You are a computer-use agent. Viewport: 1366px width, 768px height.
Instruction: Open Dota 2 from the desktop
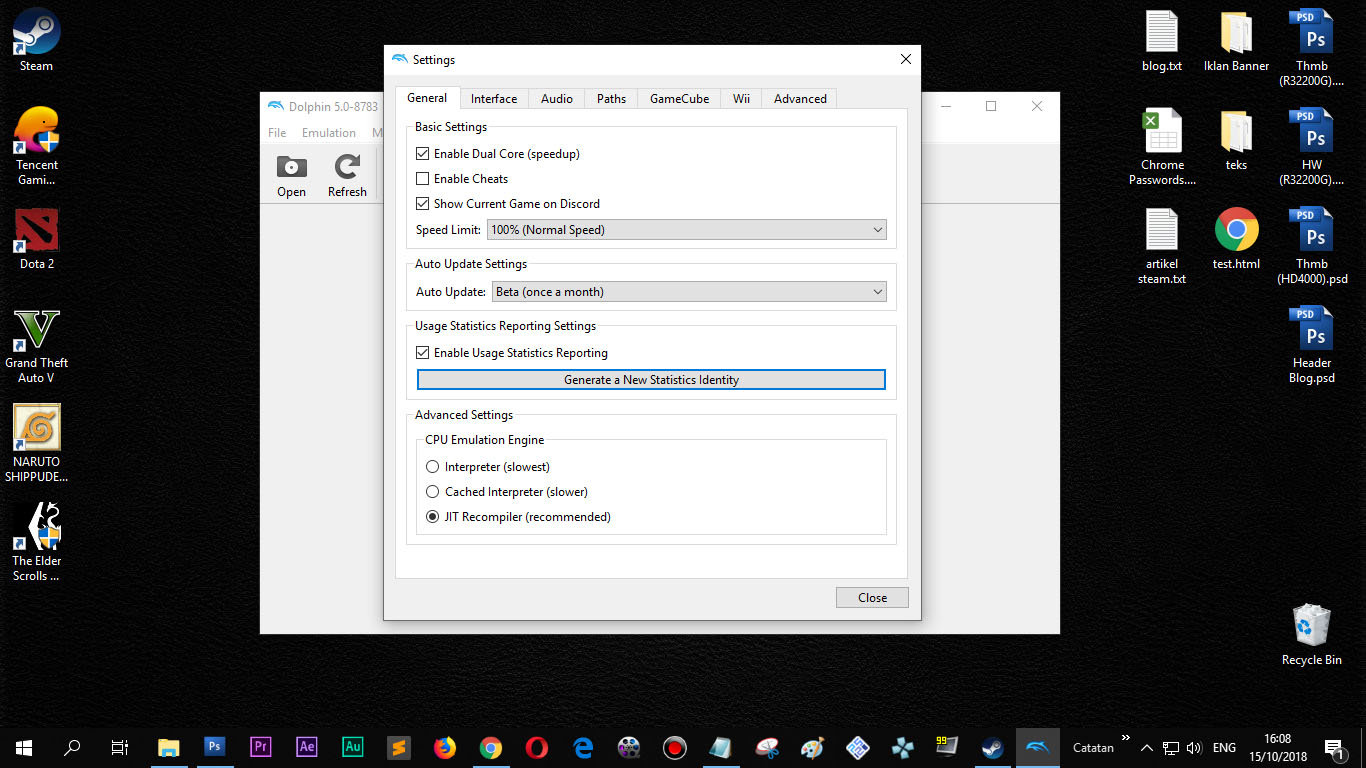[36, 232]
